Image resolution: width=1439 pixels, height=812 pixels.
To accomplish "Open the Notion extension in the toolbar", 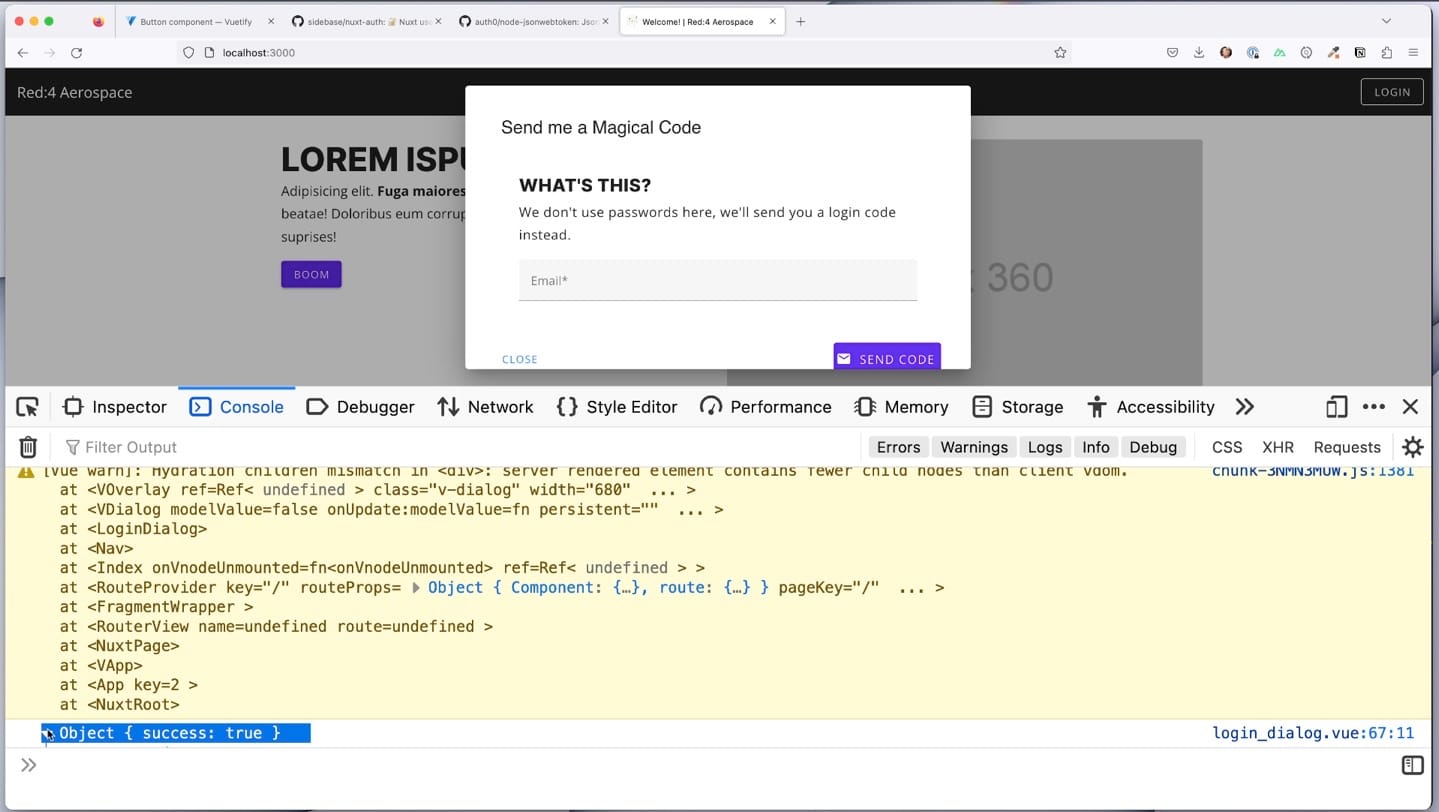I will pos(1360,52).
